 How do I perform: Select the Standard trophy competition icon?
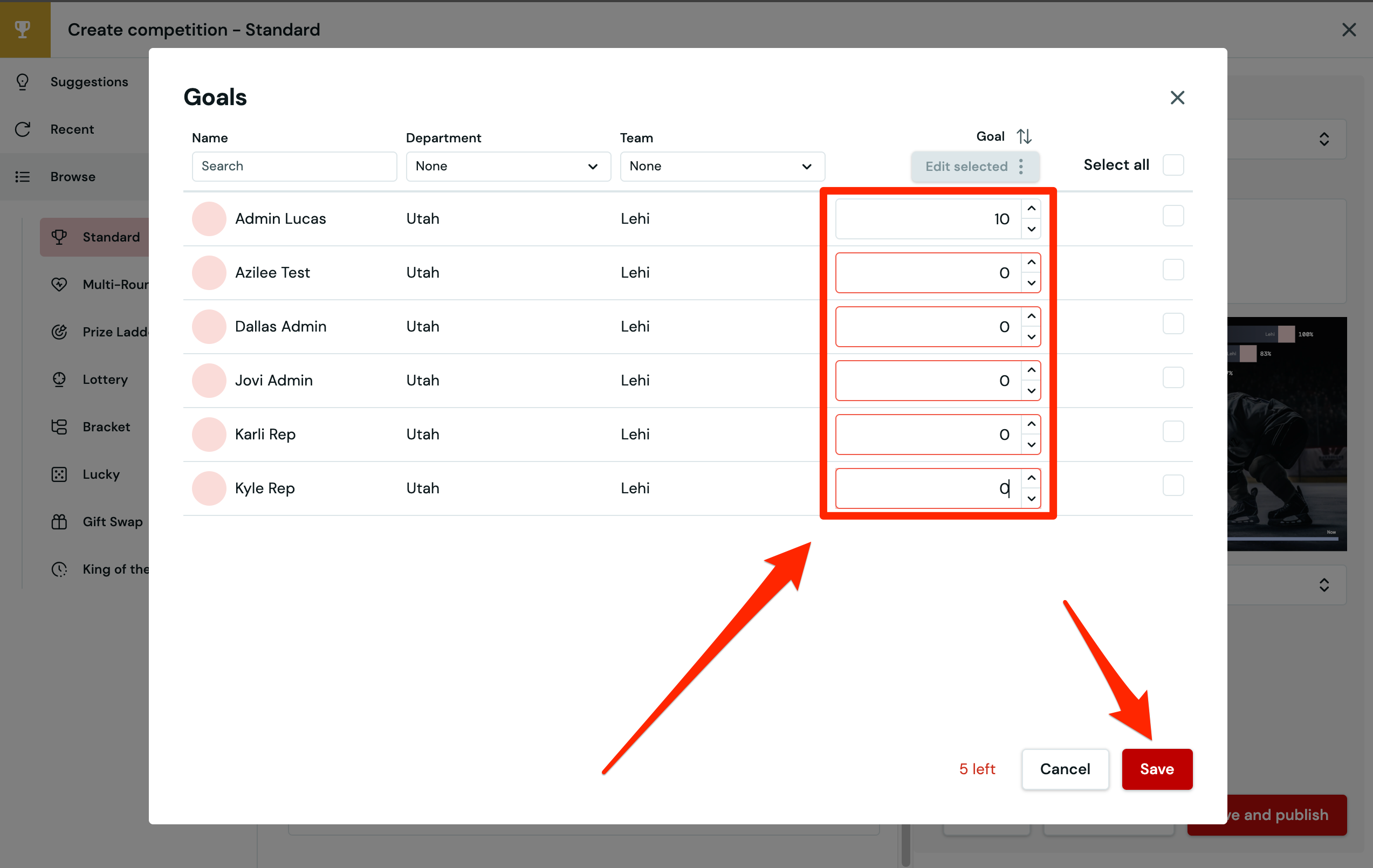[x=59, y=237]
